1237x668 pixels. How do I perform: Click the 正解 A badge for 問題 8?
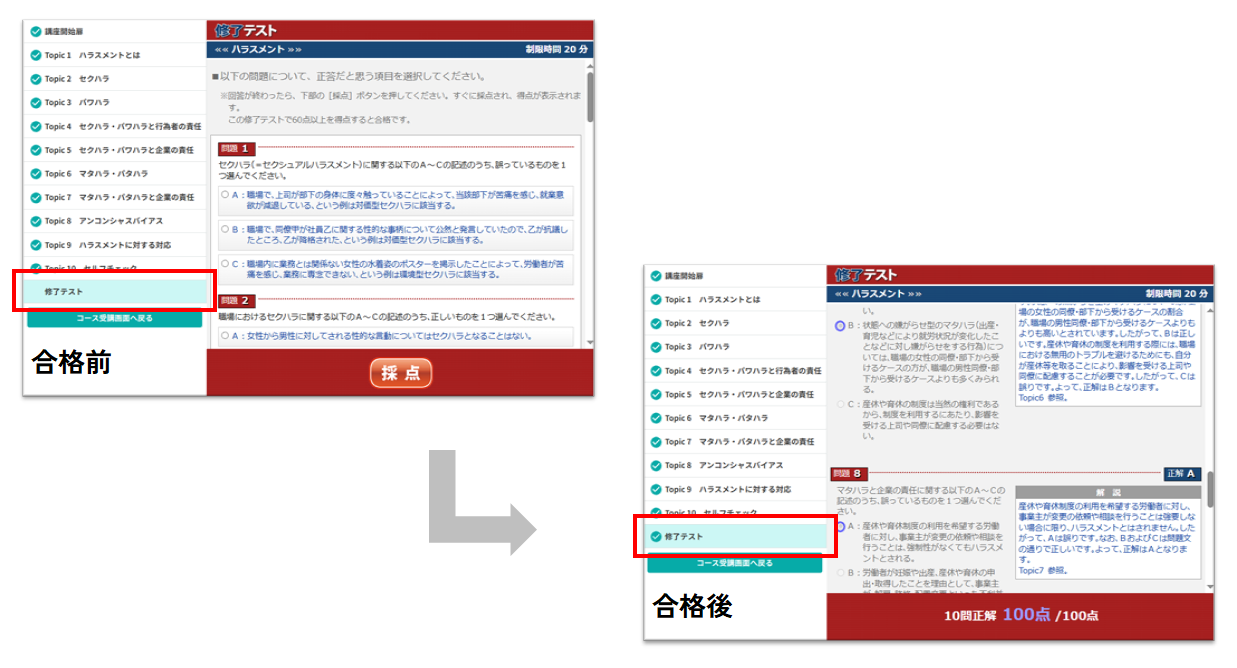click(x=1182, y=473)
